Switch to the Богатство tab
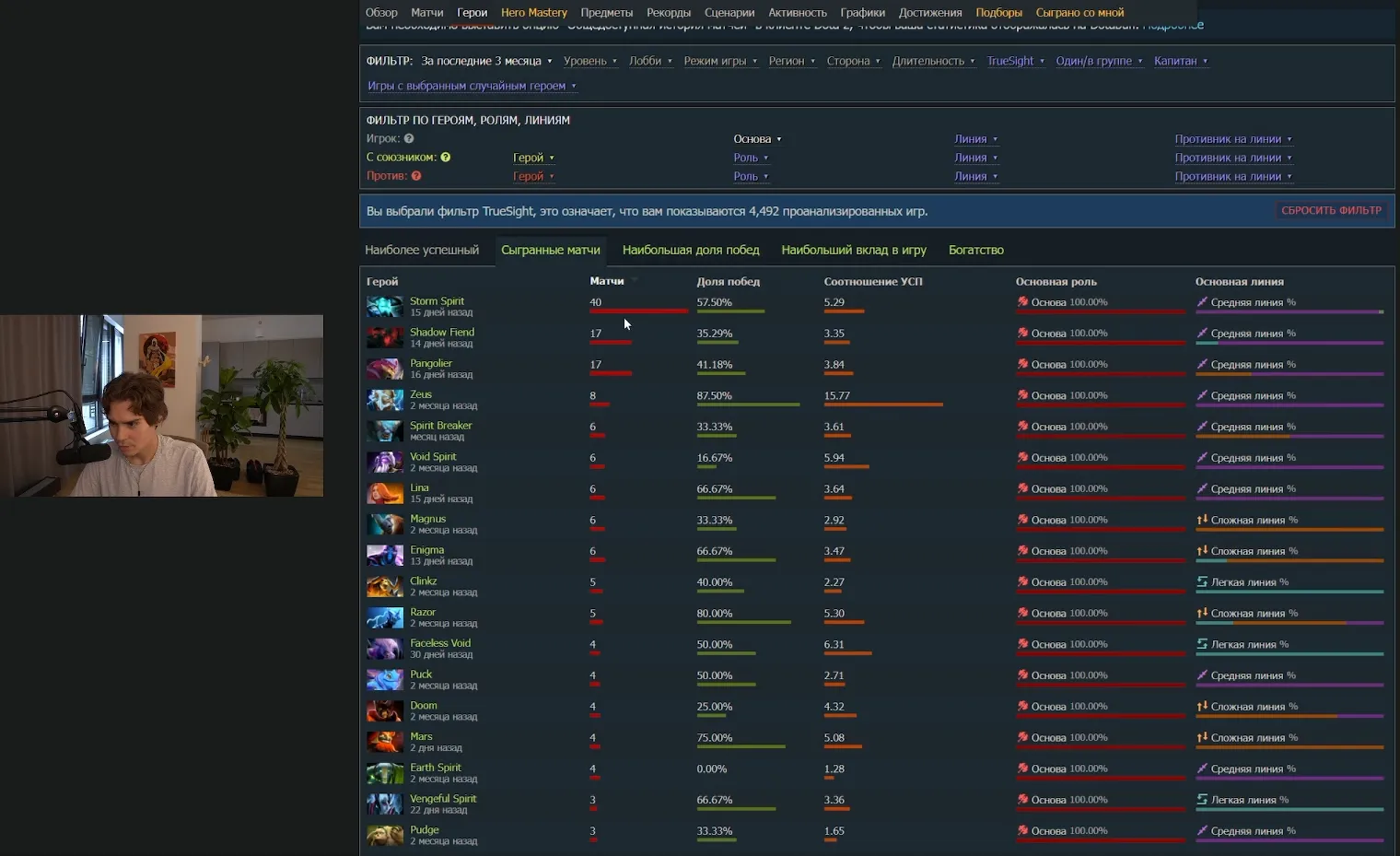The height and width of the screenshot is (856, 1400). tap(976, 250)
